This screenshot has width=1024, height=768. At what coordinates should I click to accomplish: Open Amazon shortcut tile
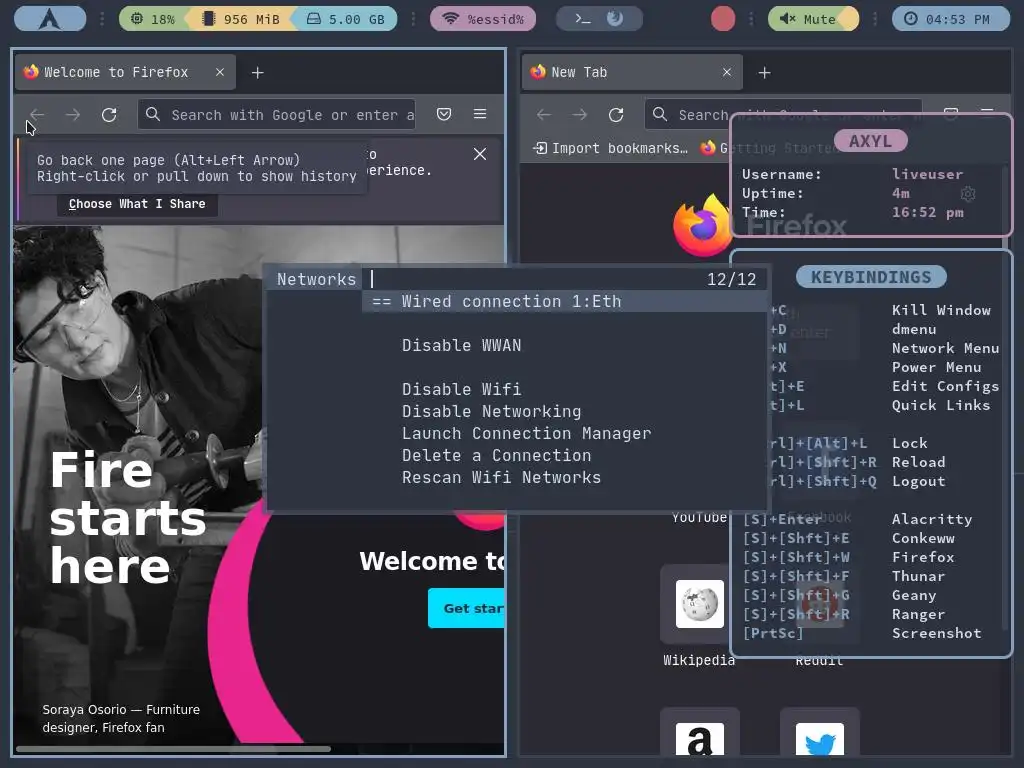(699, 733)
